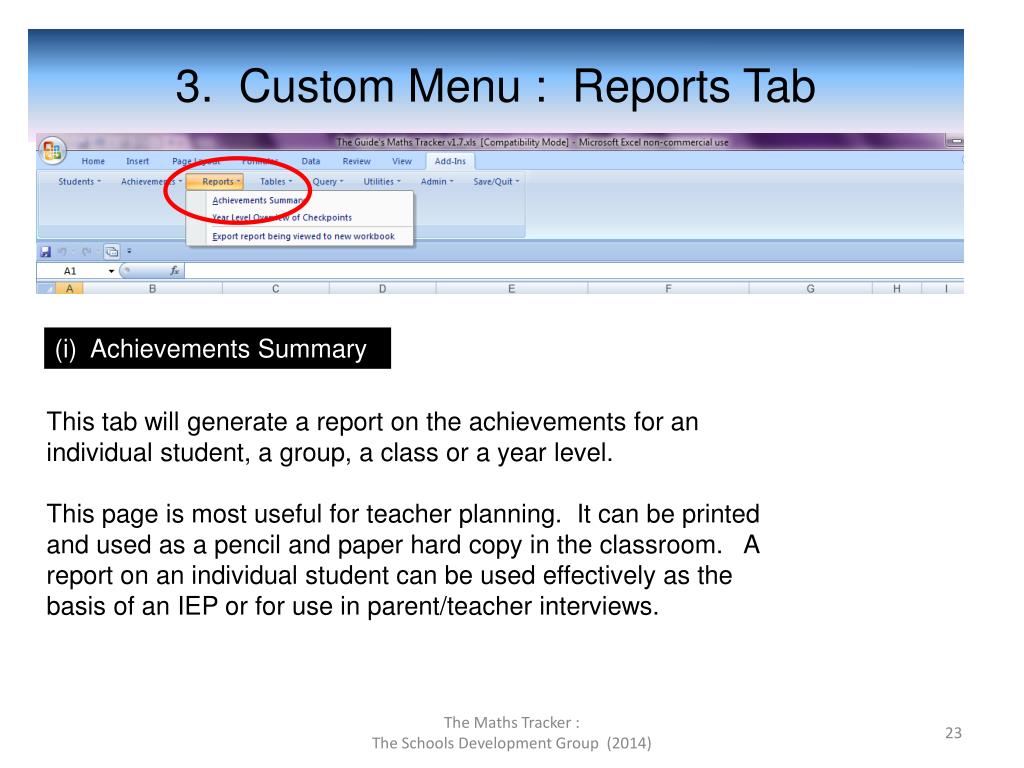Click the insert function fx icon

(x=174, y=270)
